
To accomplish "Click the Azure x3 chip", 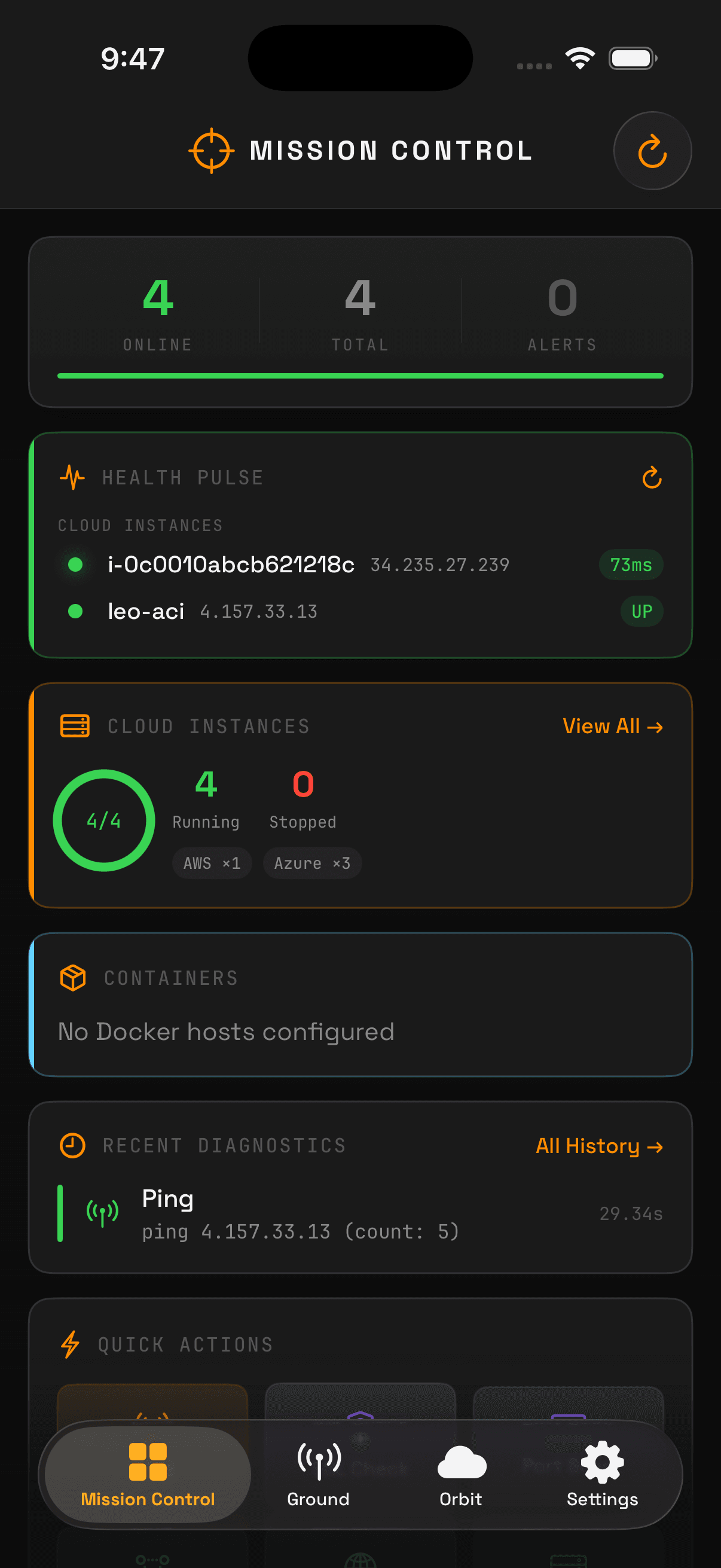I will (312, 862).
